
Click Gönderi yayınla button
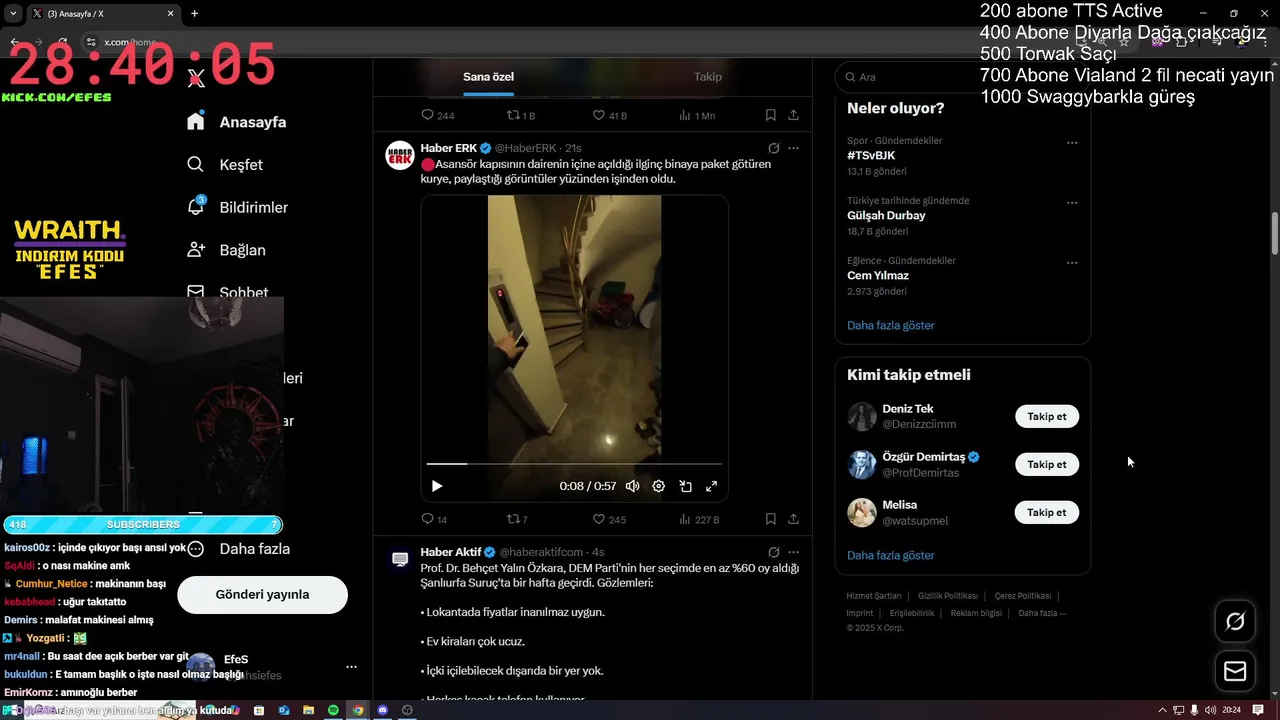point(262,594)
